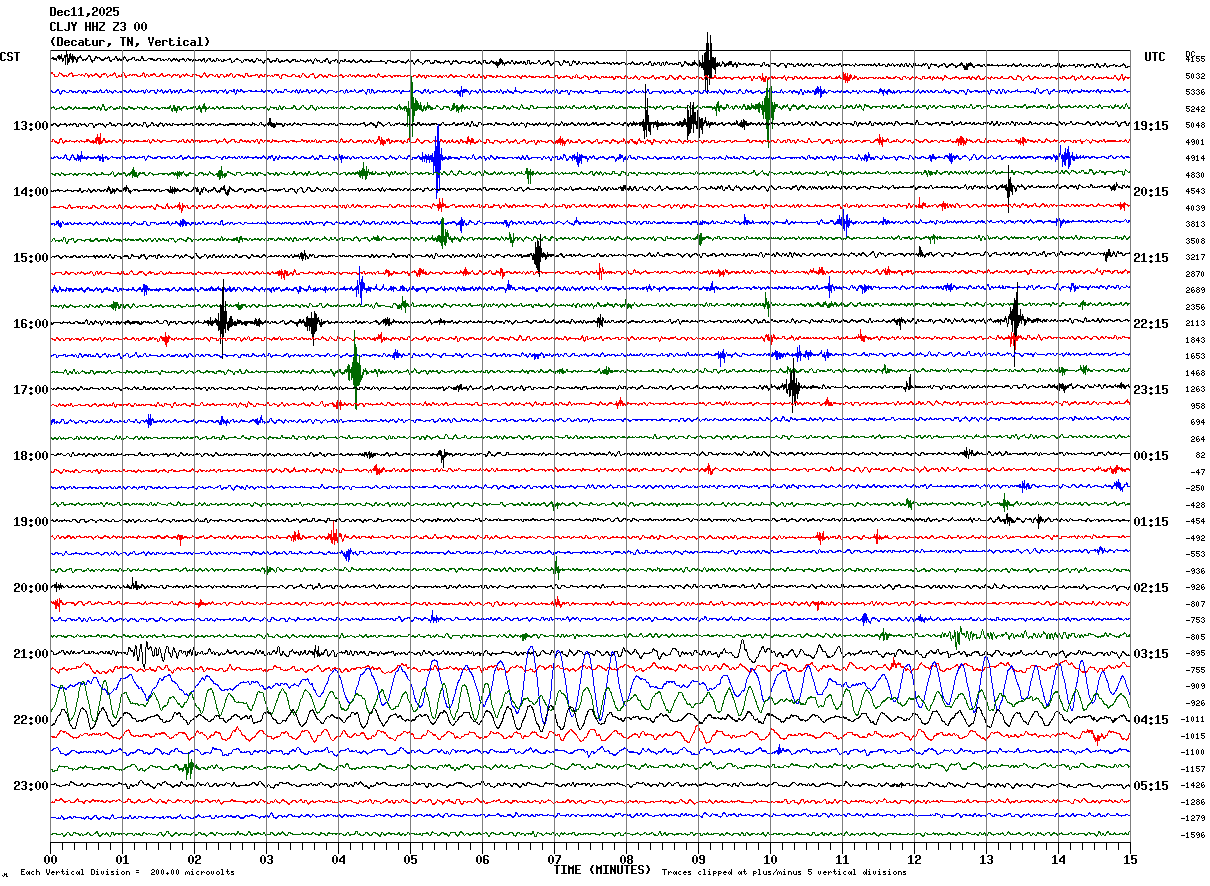This screenshot has width=1210, height=886.
Task: Click the DC offset value -1157
Action: click(1195, 769)
